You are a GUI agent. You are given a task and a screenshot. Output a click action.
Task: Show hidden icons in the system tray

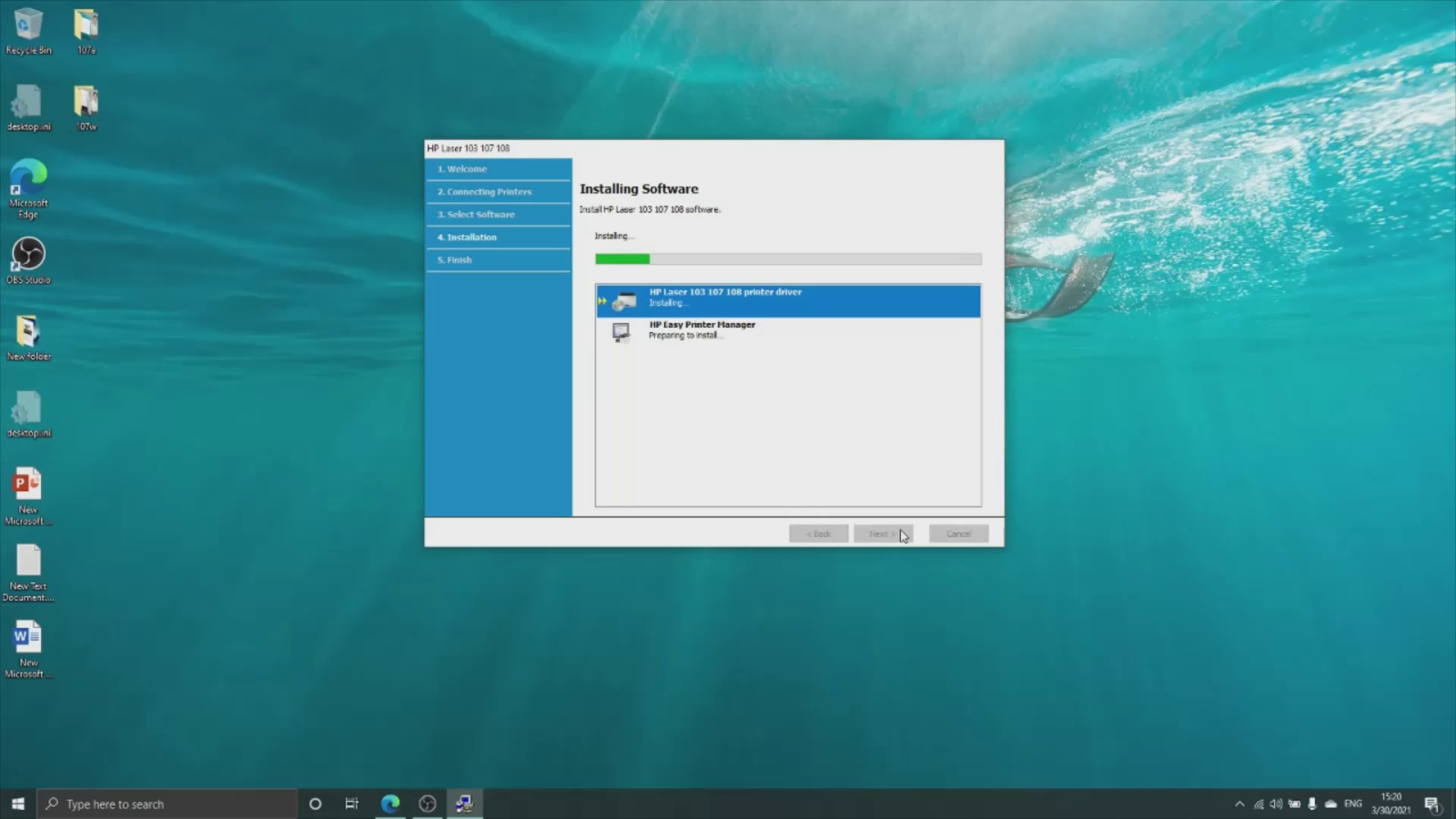[1239, 804]
